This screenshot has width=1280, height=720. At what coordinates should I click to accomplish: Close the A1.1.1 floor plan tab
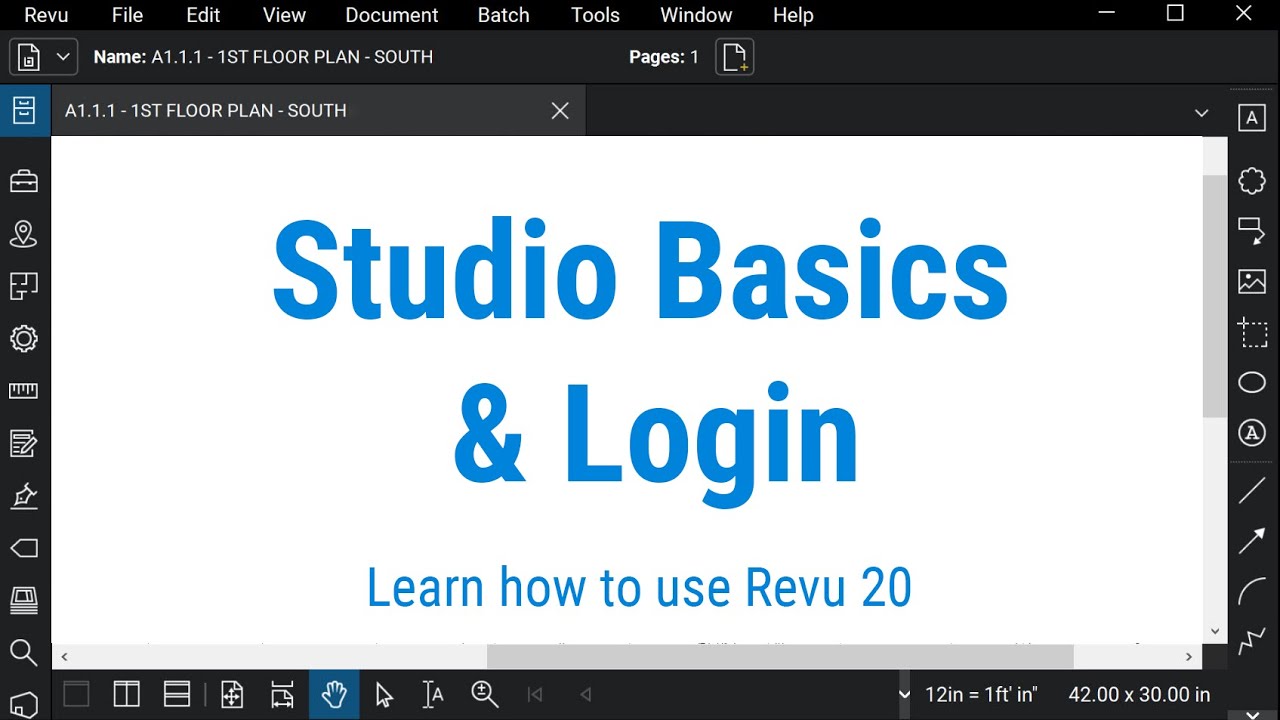[560, 111]
